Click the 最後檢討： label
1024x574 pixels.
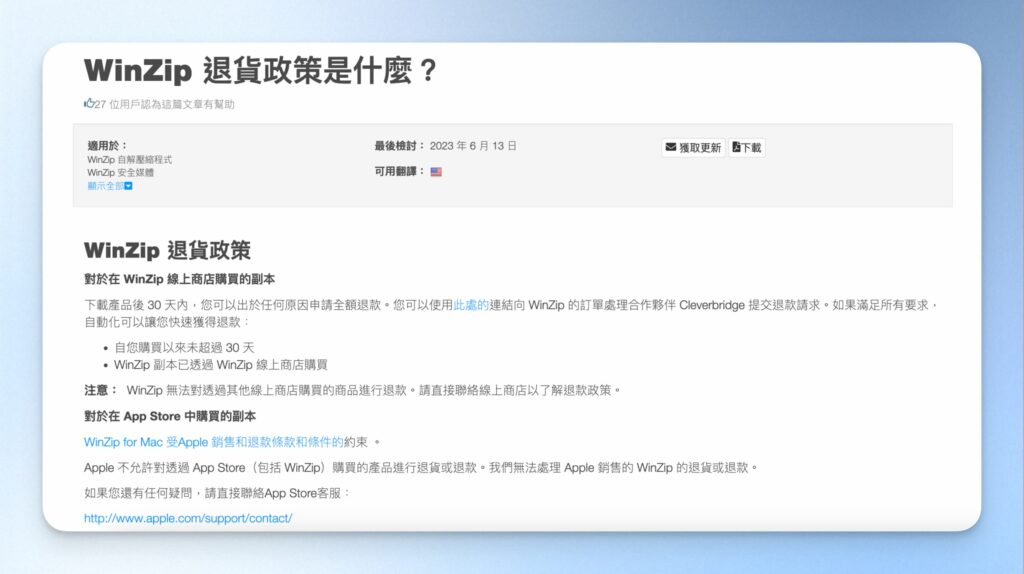coord(400,146)
